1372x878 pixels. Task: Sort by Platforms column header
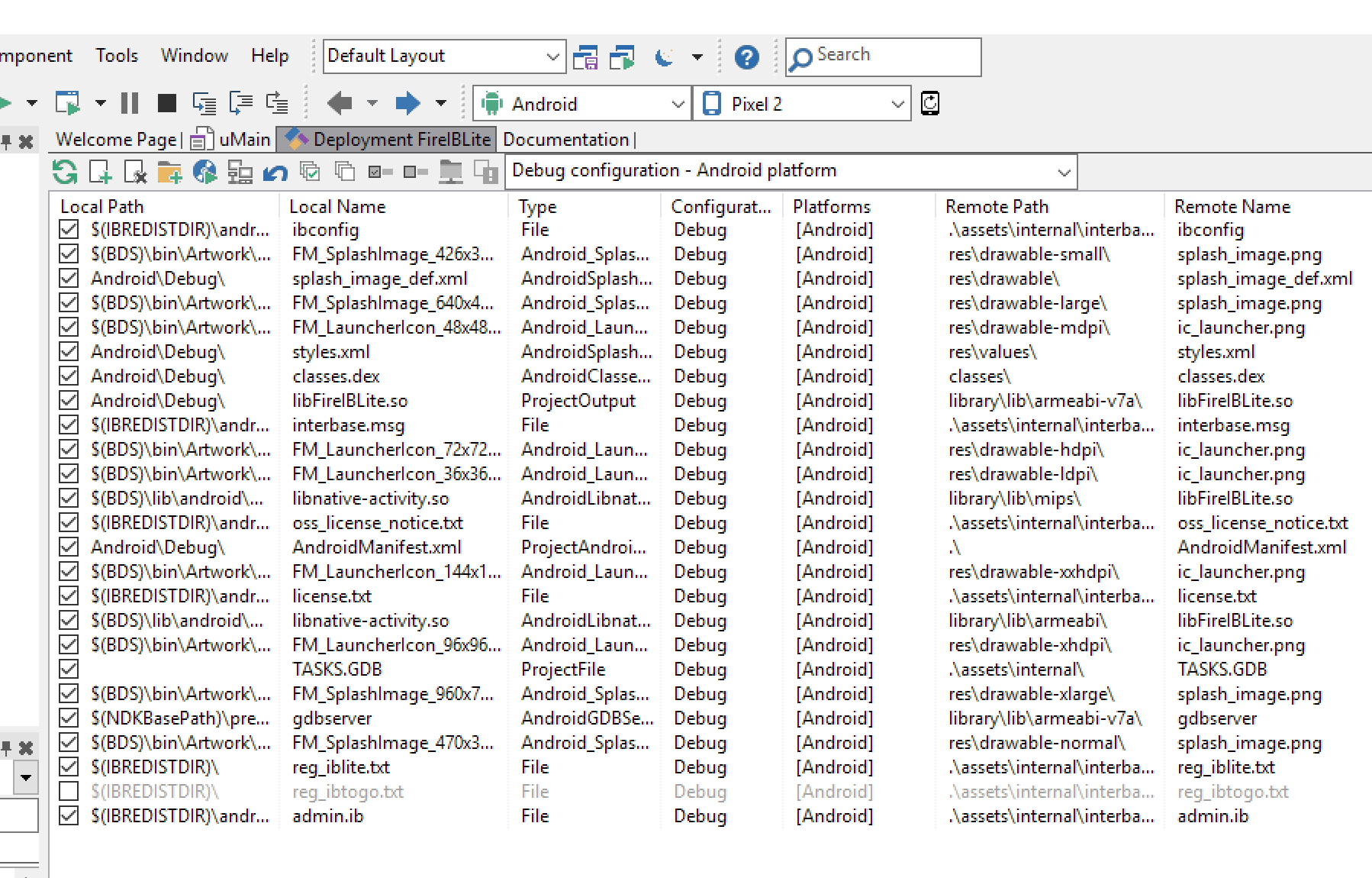[x=859, y=206]
